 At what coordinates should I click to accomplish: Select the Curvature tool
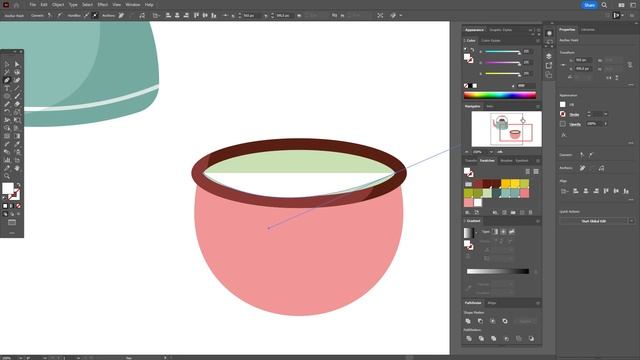tap(17, 80)
